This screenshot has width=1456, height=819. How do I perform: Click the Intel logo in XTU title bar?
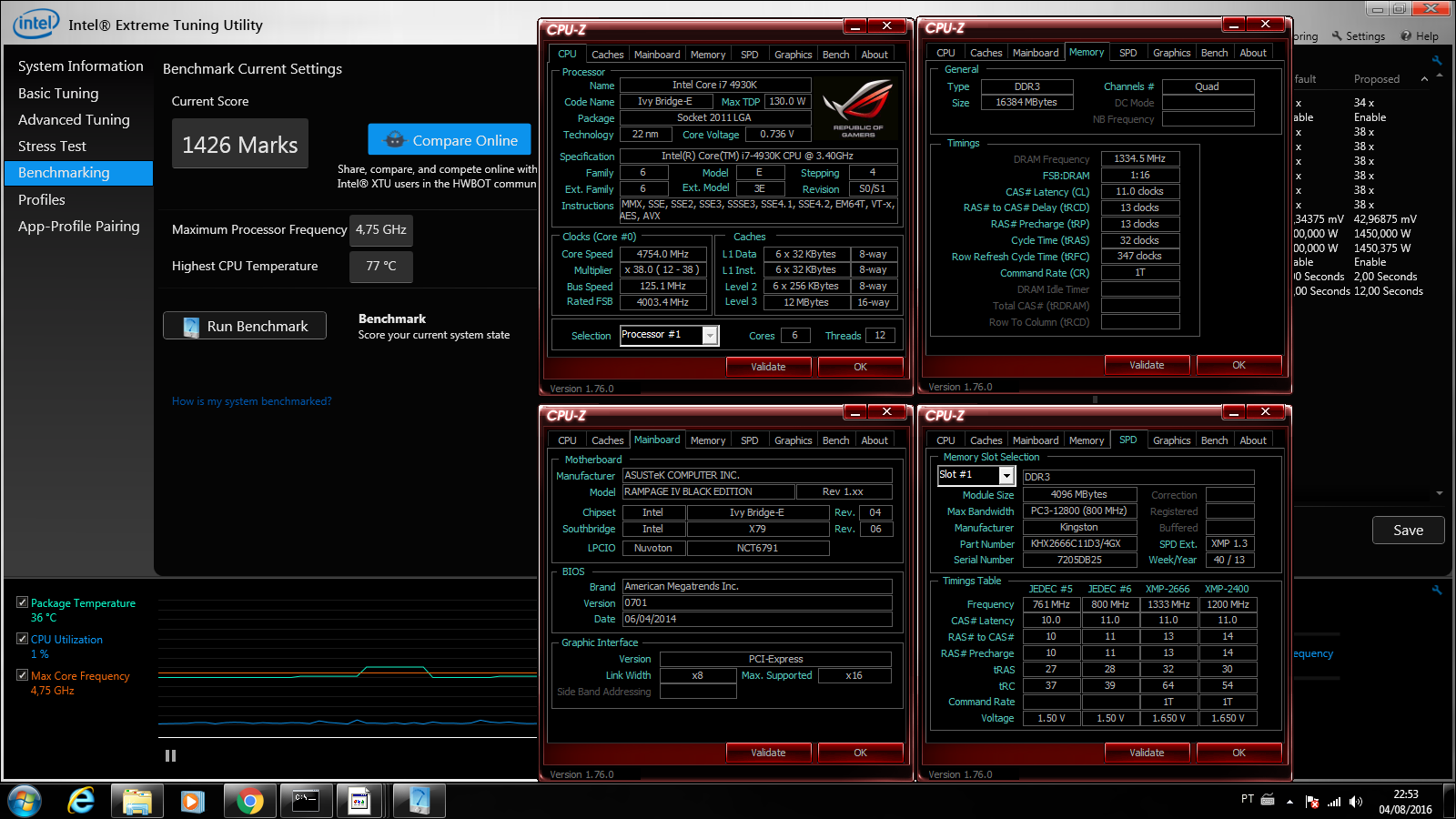35,23
